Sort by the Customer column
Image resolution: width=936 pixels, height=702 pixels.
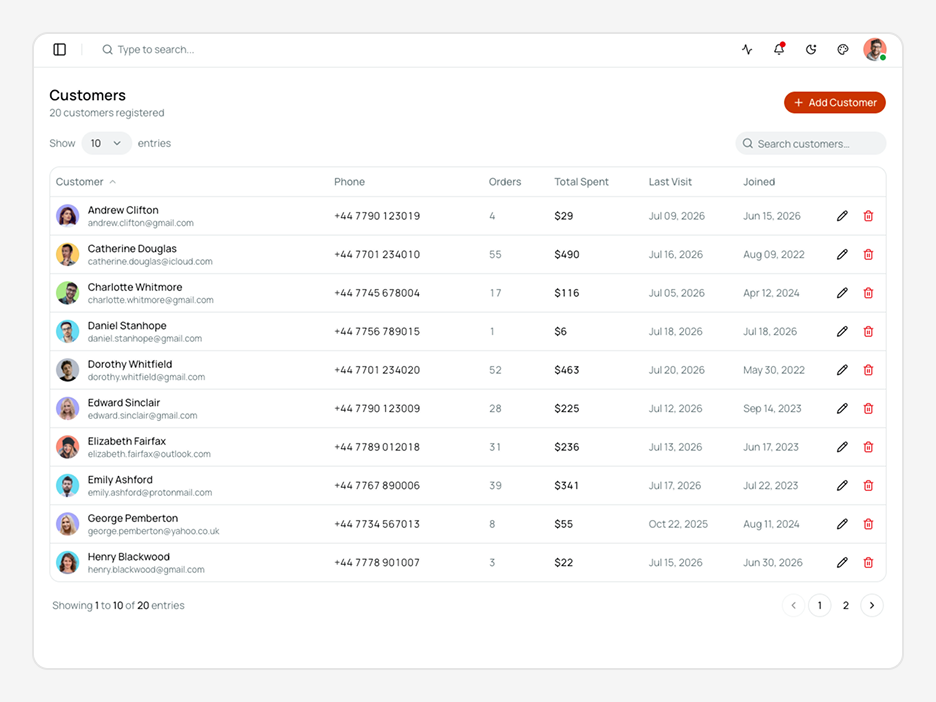click(x=85, y=182)
